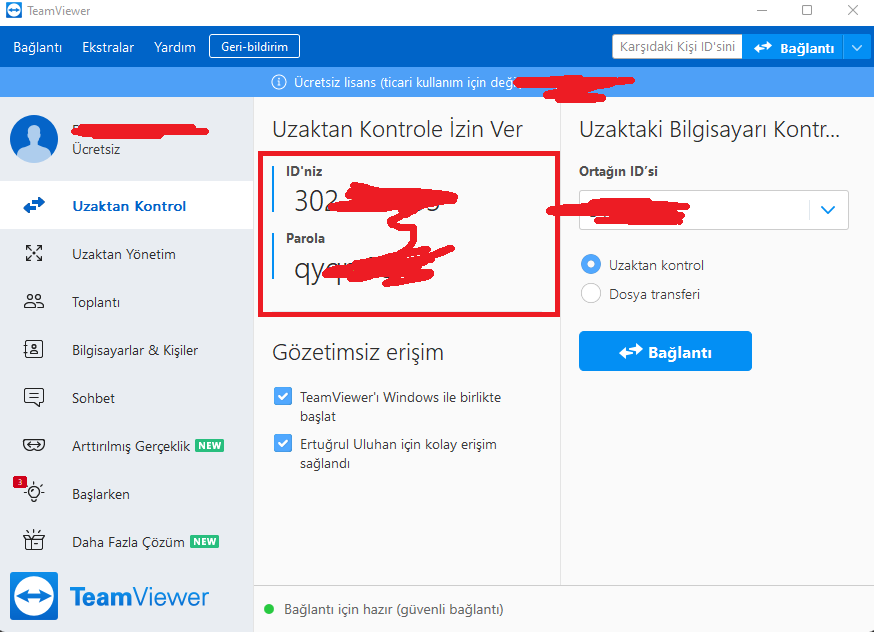The width and height of the screenshot is (874, 632).
Task: Open the Yardım menu
Action: coord(174,47)
